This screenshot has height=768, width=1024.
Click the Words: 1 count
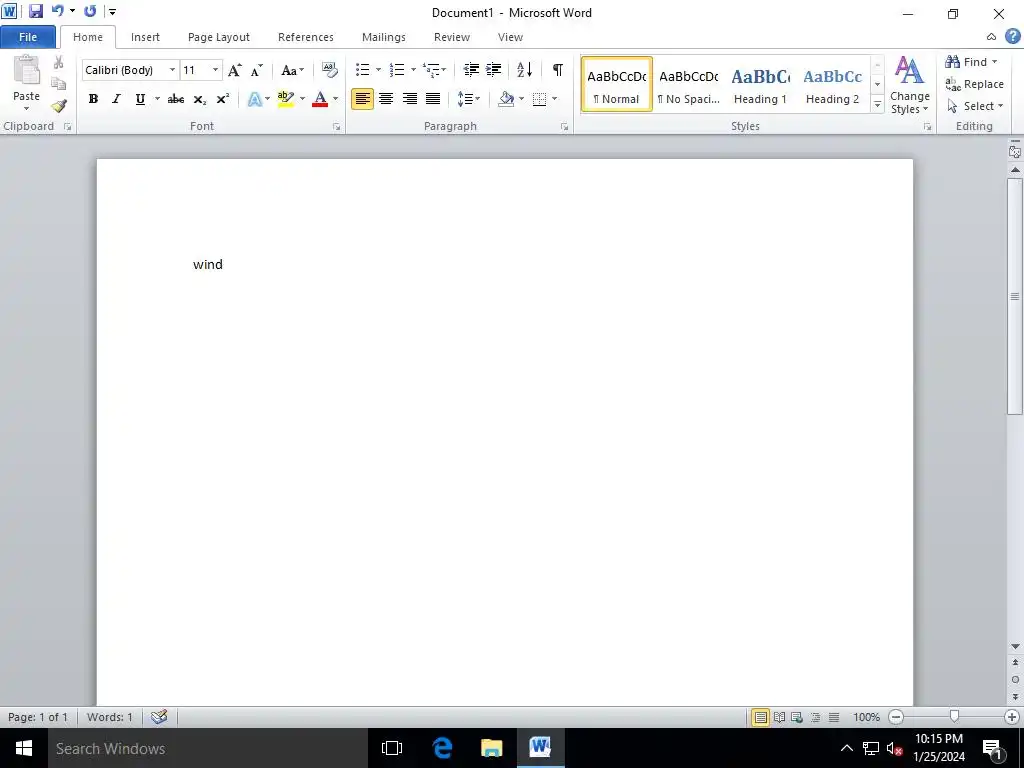point(110,717)
